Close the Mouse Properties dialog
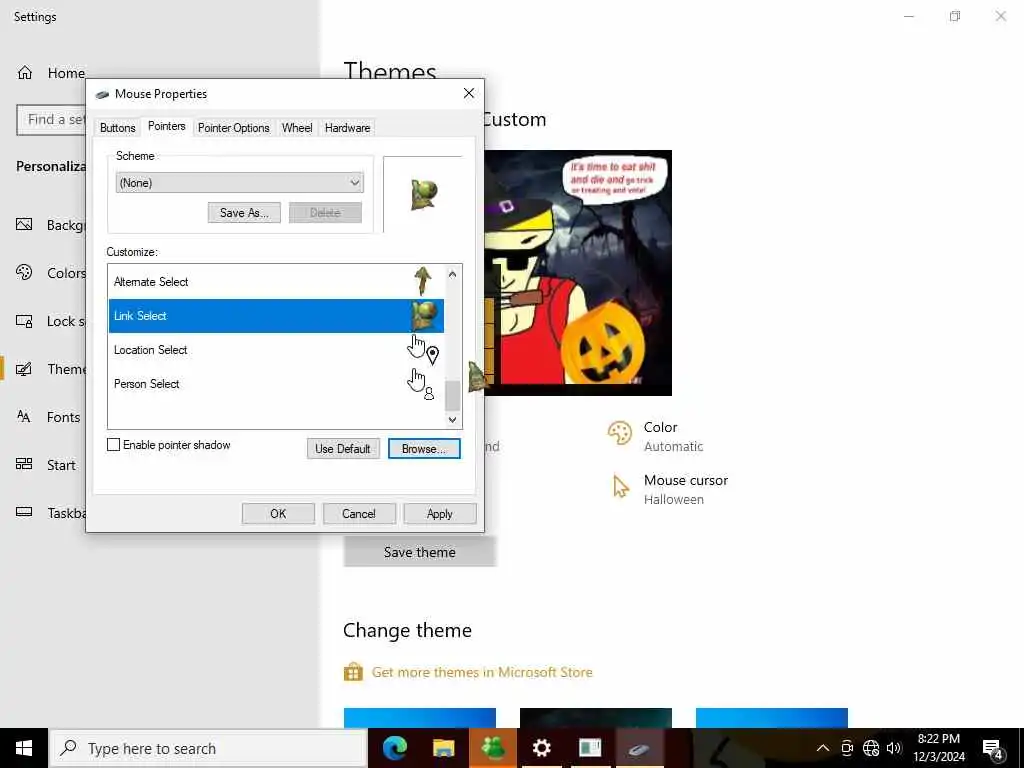1024x768 pixels. pyautogui.click(x=469, y=93)
